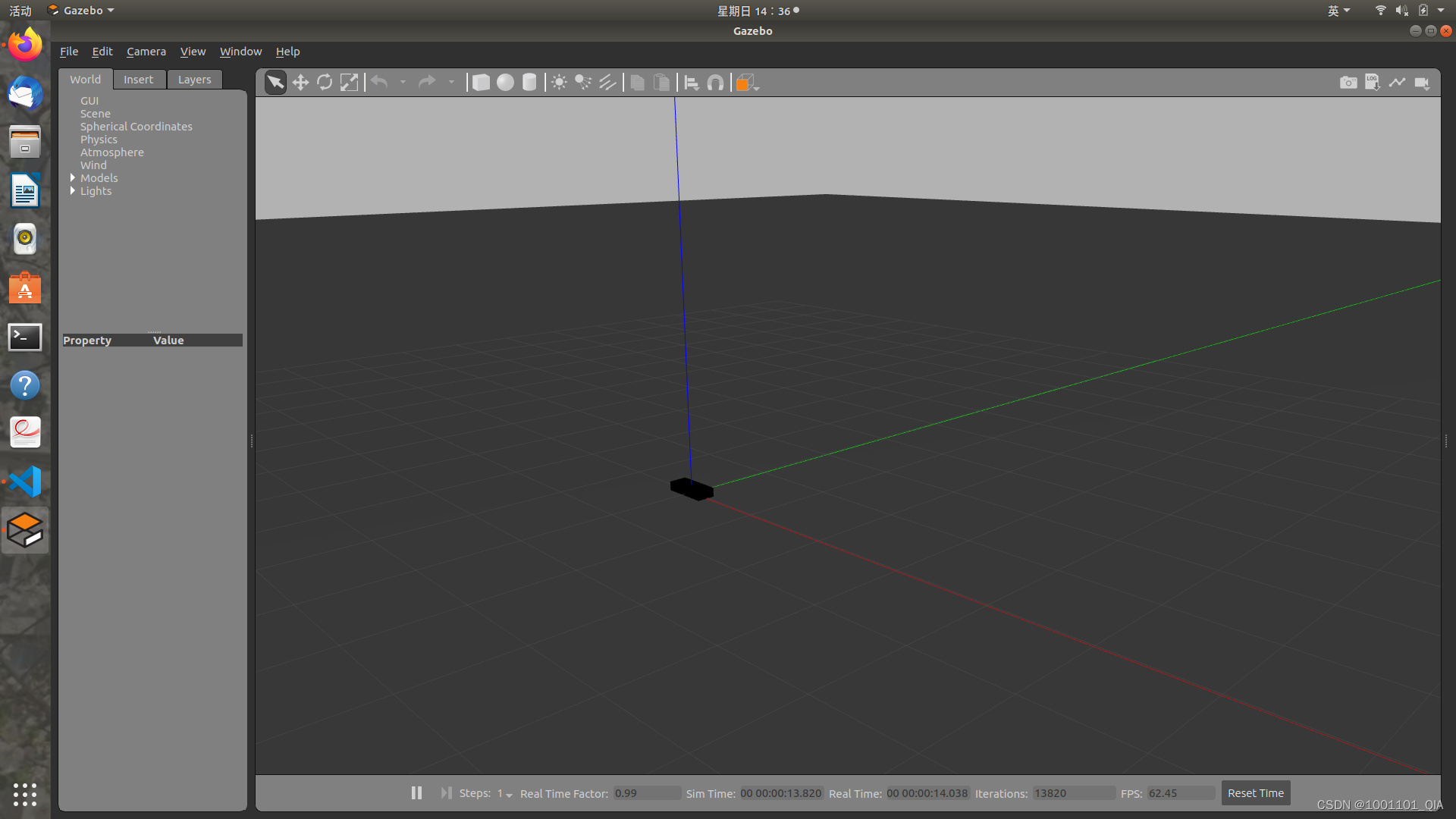Click the Sim Time value field
The width and height of the screenshot is (1456, 819).
click(781, 793)
